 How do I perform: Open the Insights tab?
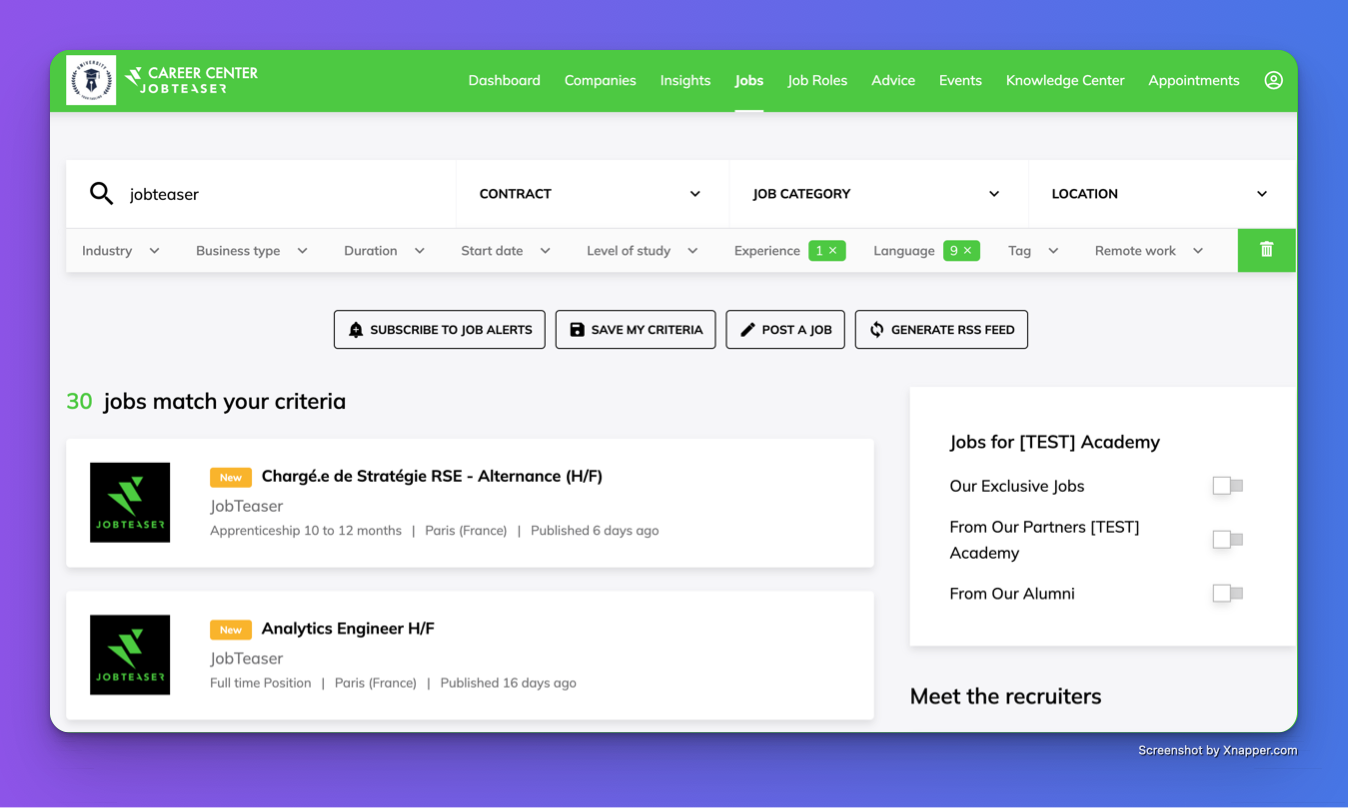coord(685,80)
